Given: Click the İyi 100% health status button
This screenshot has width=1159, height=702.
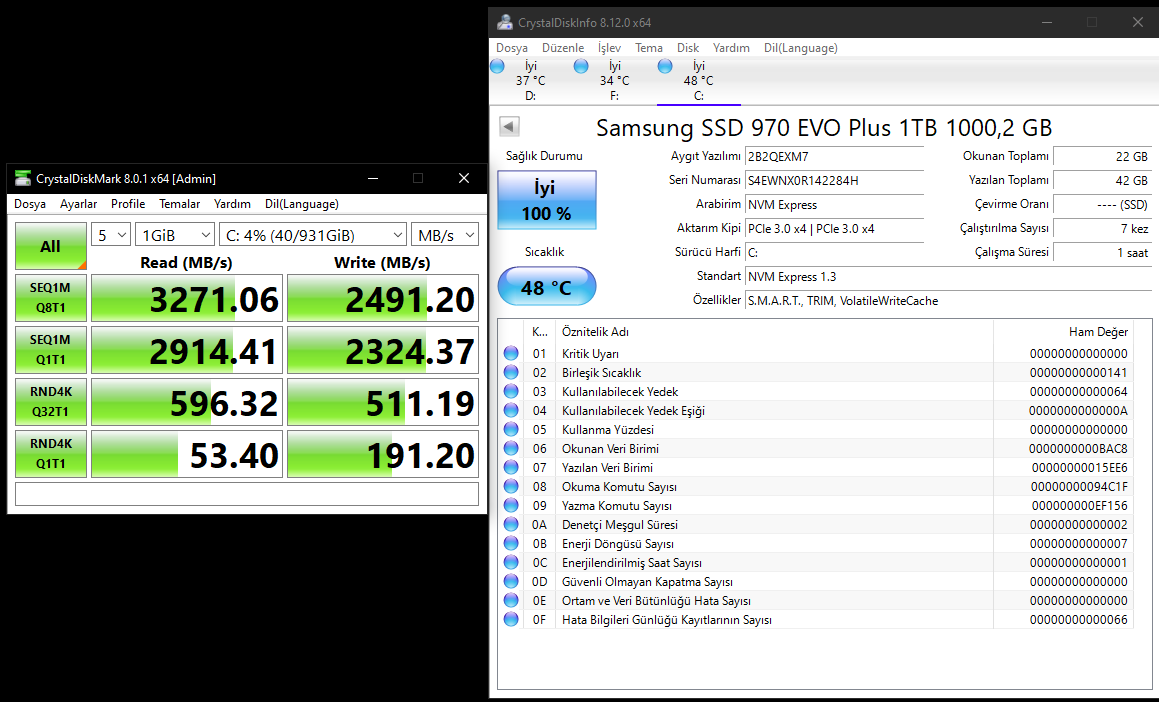Looking at the screenshot, I should (x=546, y=200).
